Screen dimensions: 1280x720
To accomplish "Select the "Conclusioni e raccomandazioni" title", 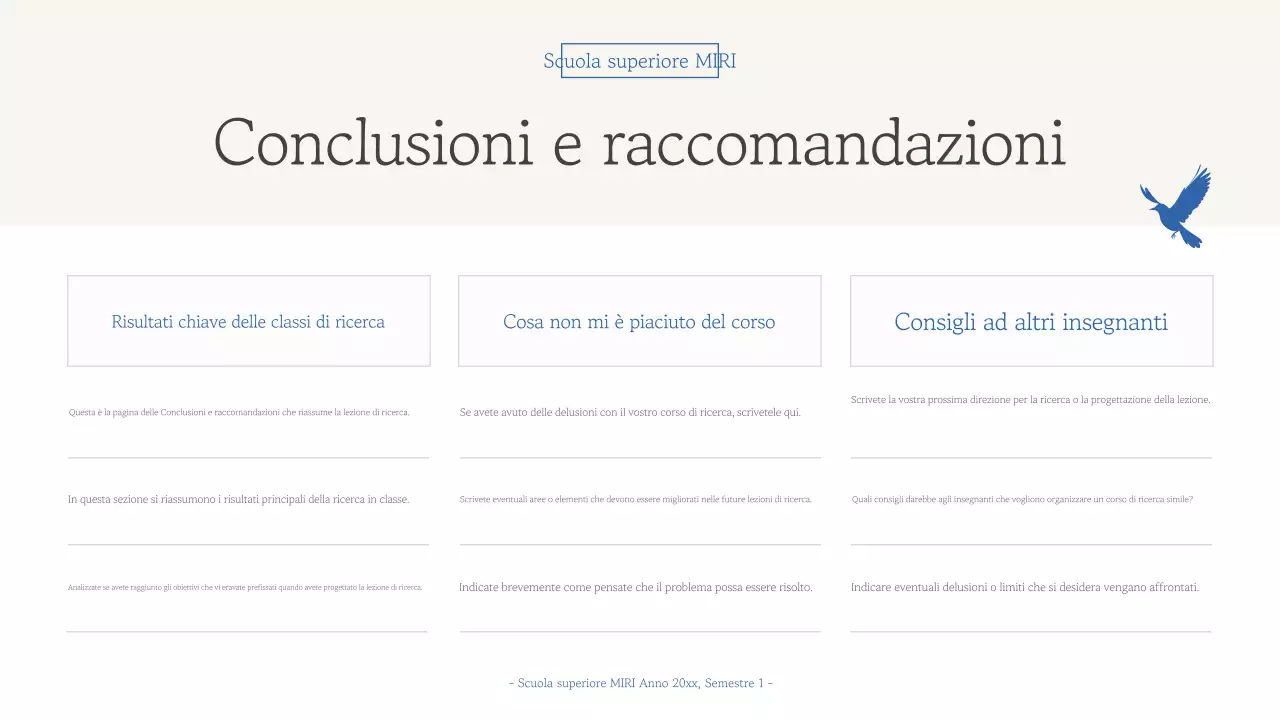I will [639, 143].
